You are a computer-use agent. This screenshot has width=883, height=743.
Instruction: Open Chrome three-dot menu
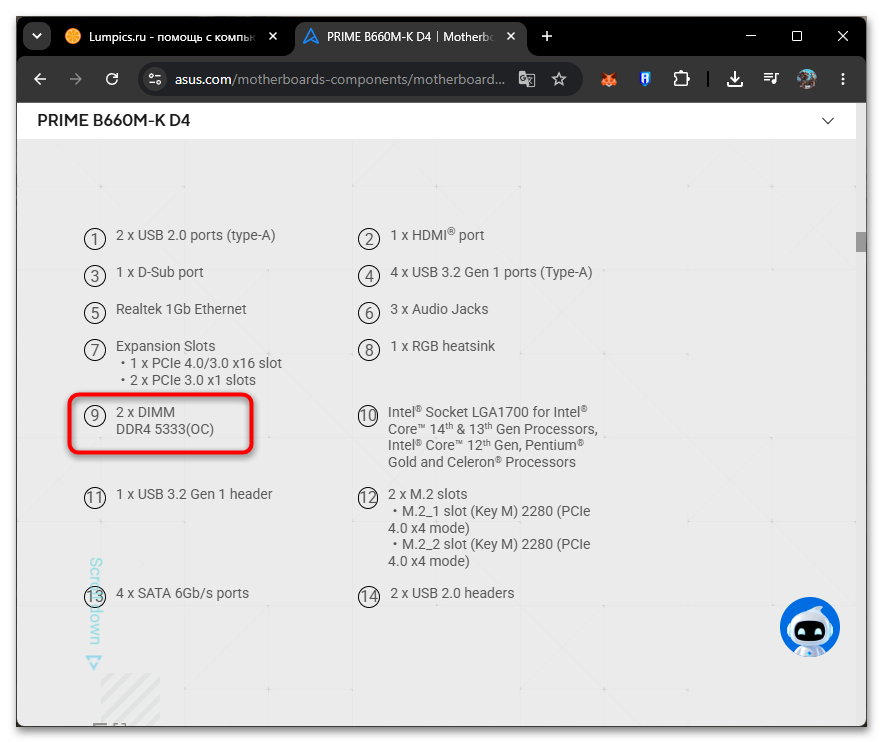click(x=842, y=79)
